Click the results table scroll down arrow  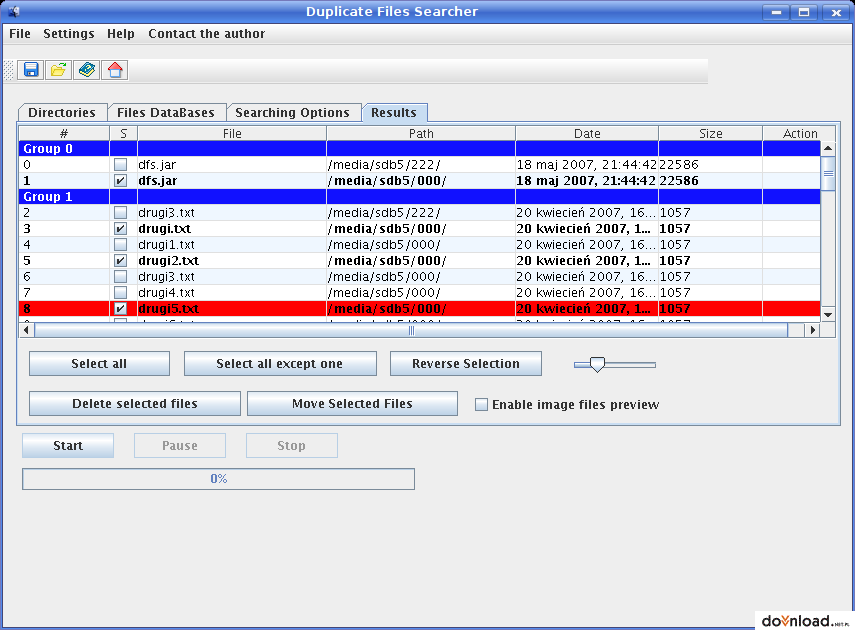point(828,315)
